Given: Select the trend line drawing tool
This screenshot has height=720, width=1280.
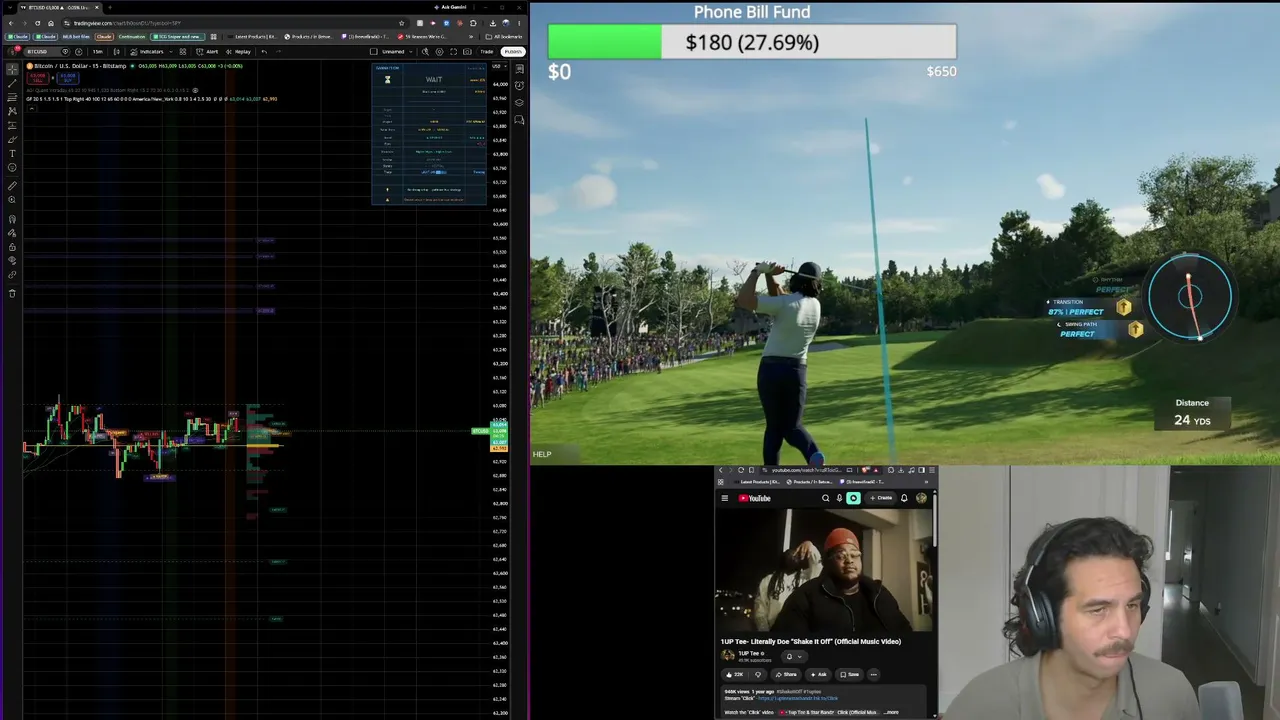Looking at the screenshot, I should [12, 85].
